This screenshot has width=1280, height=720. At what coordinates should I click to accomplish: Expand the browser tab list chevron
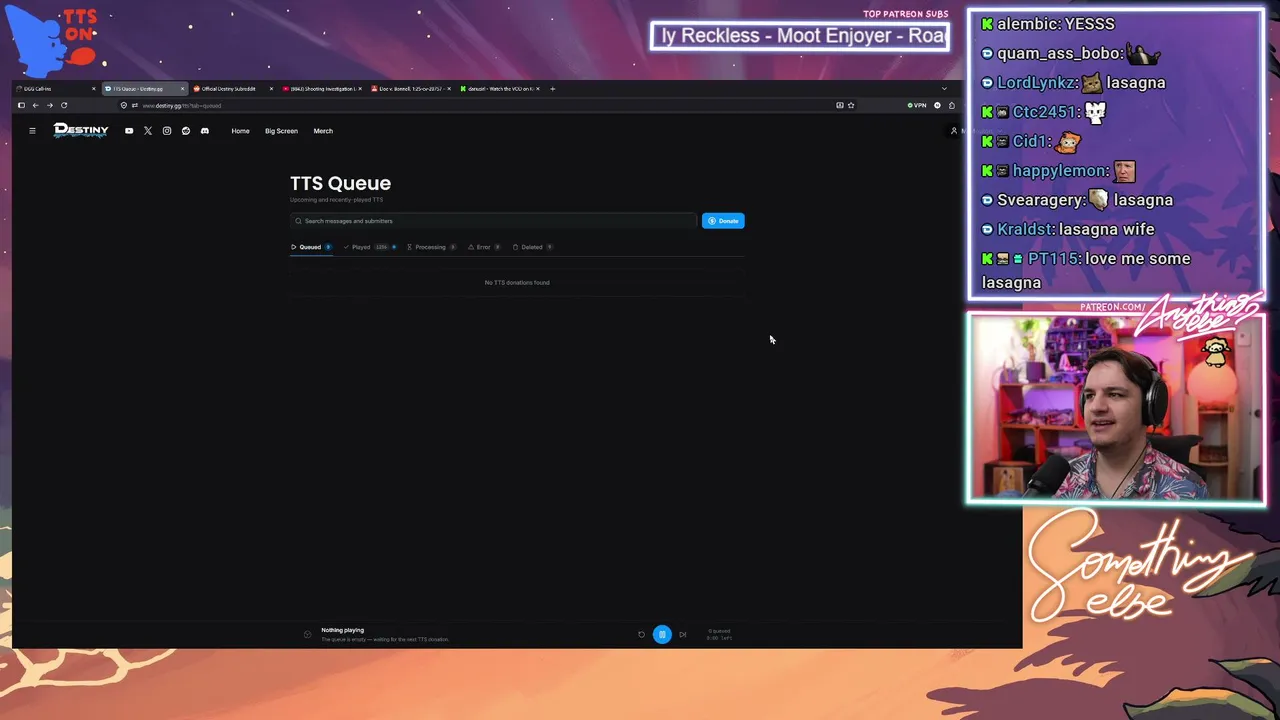pyautogui.click(x=944, y=89)
